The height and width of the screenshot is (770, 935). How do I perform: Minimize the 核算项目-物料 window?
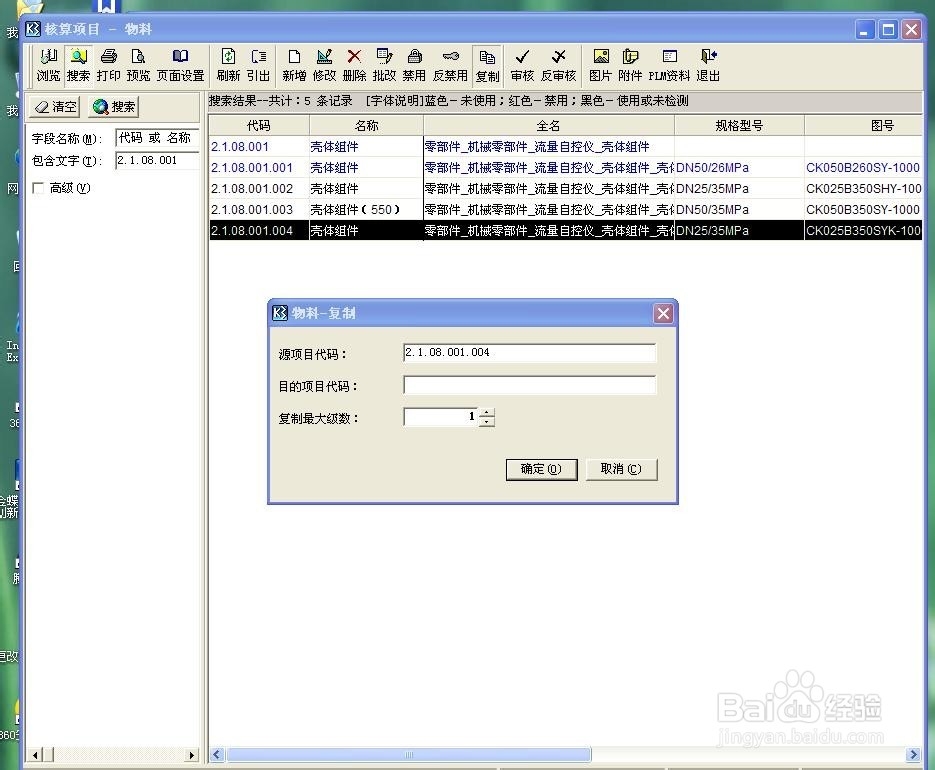pyautogui.click(x=865, y=29)
